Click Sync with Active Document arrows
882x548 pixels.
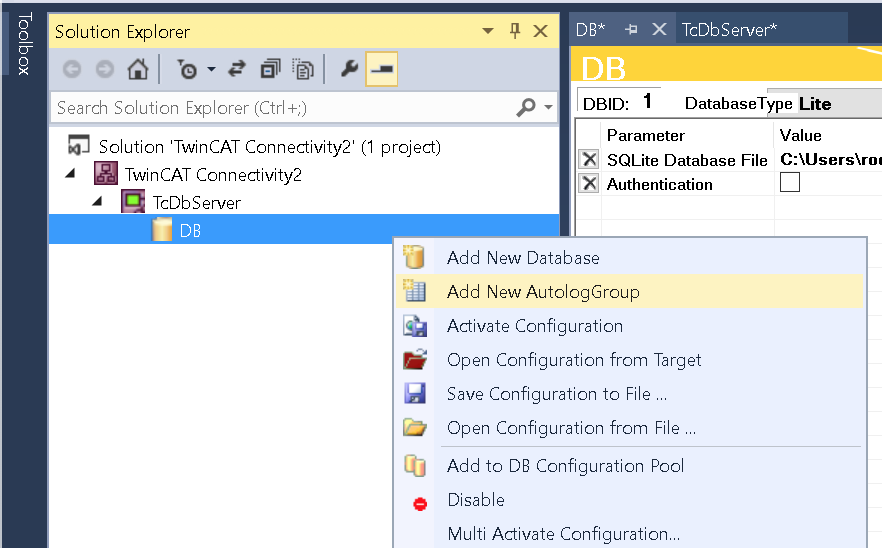[237, 69]
